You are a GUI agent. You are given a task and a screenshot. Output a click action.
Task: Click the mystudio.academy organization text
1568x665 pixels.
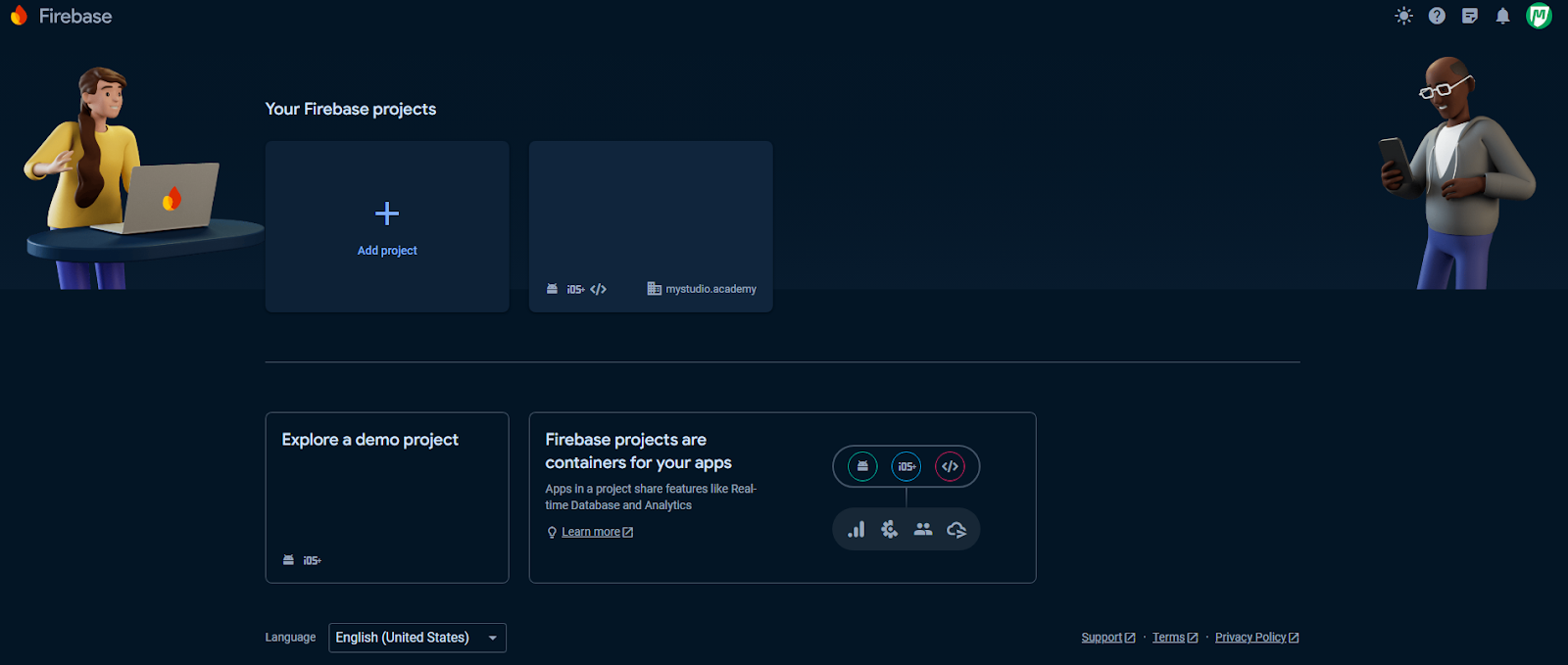click(710, 289)
